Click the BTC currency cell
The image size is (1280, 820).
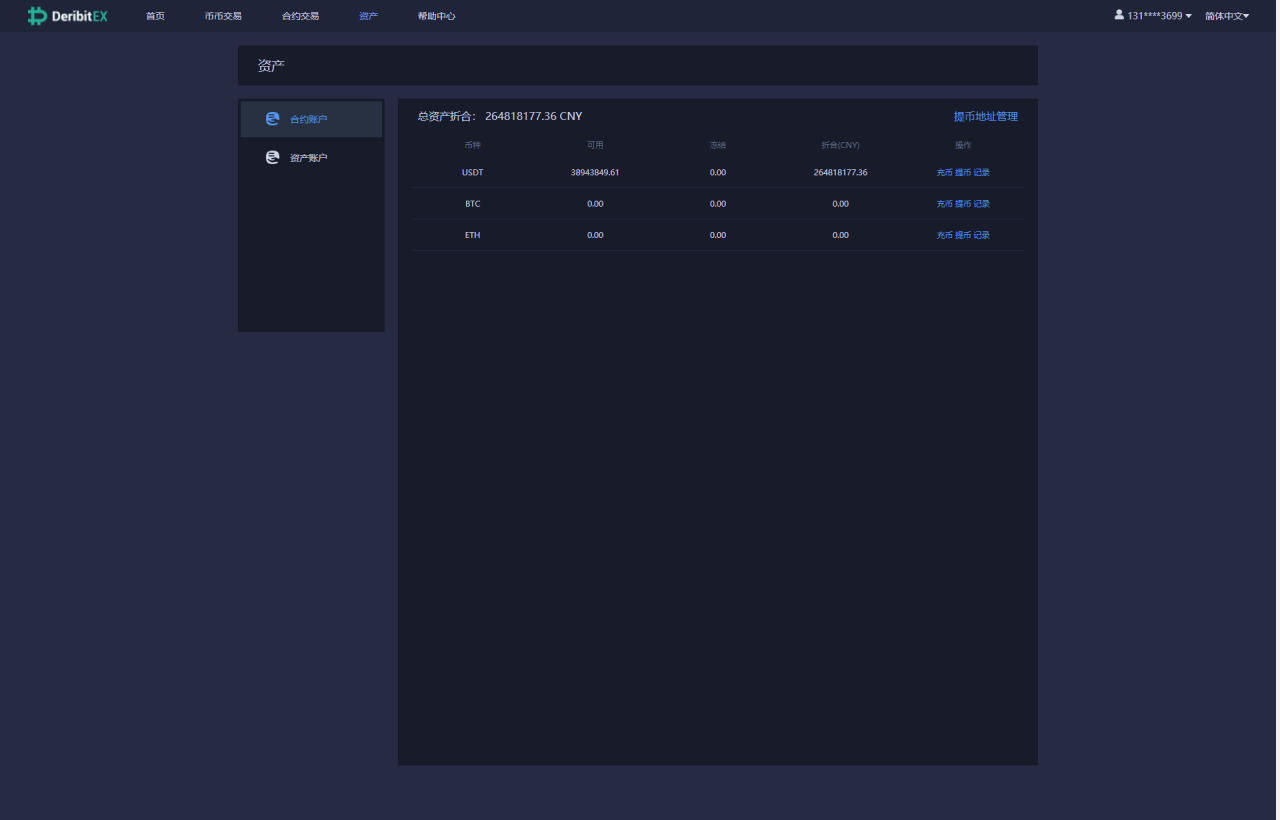coord(472,203)
